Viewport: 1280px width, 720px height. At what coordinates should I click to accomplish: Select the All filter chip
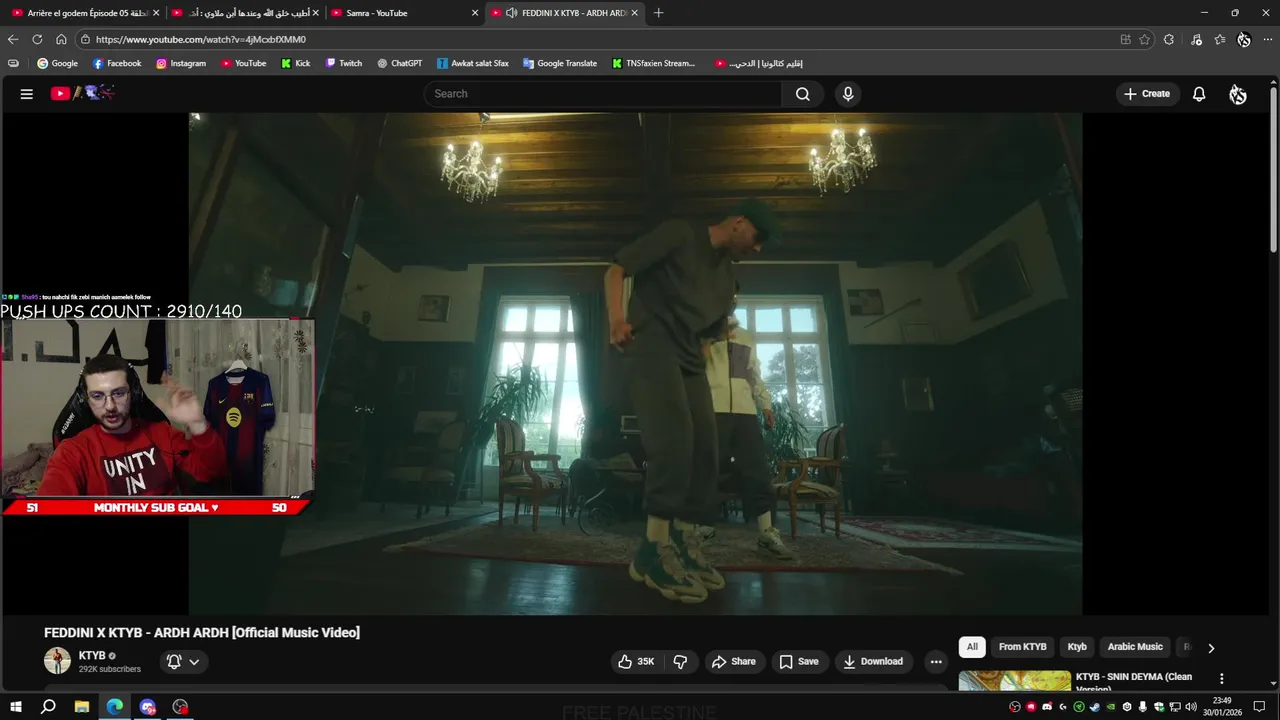click(x=972, y=647)
